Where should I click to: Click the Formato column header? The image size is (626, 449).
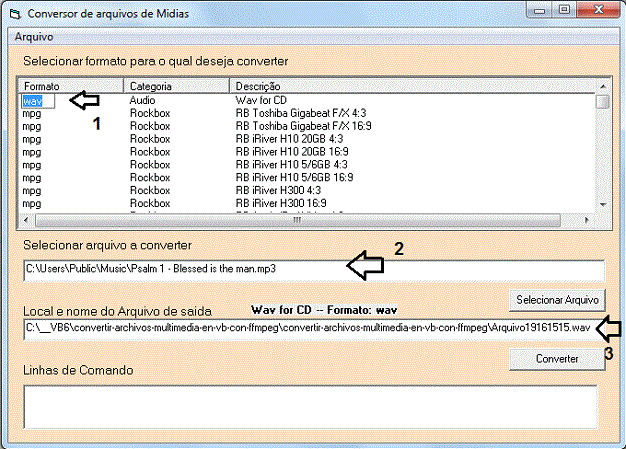[x=71, y=86]
